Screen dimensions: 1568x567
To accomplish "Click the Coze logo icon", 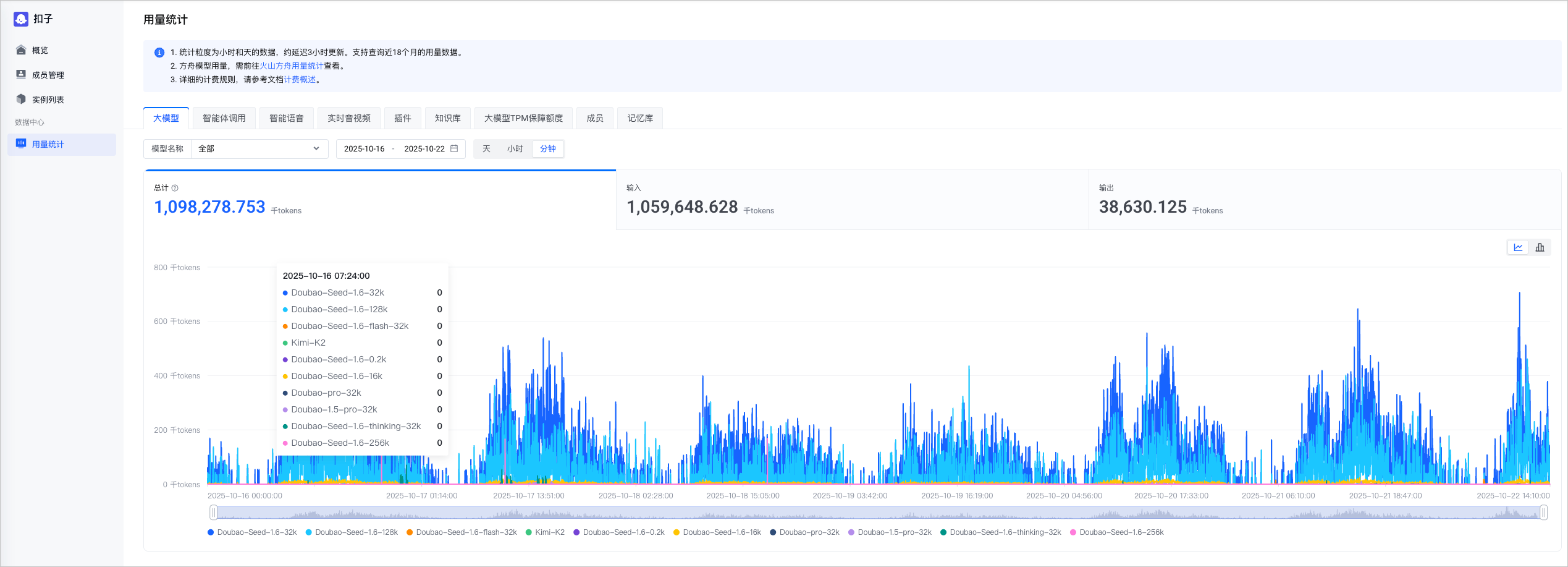I will (21, 19).
